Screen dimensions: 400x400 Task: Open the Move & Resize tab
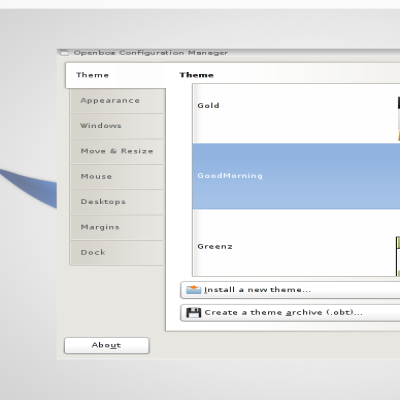(117, 151)
